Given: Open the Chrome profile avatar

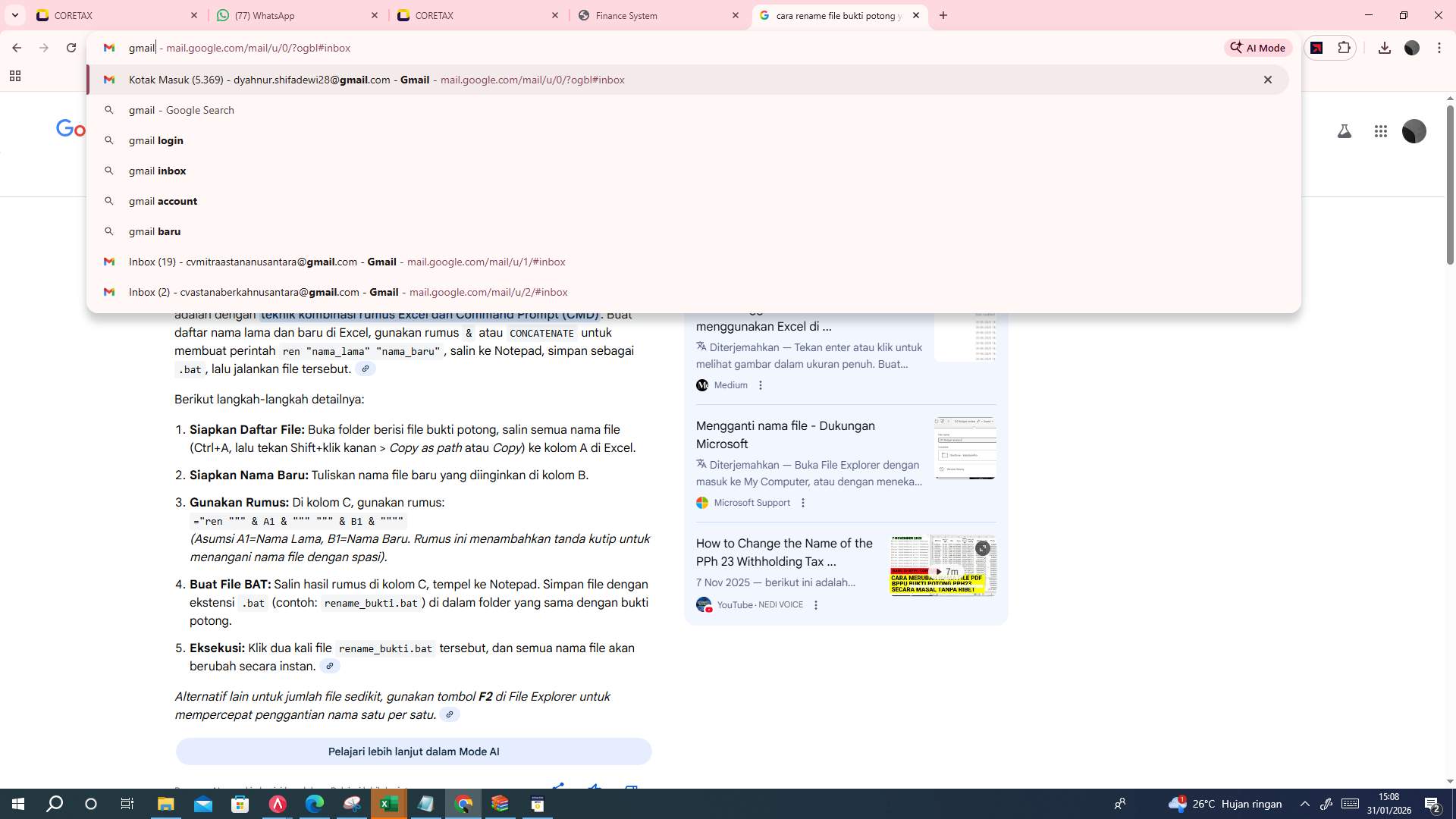Looking at the screenshot, I should [x=1413, y=47].
